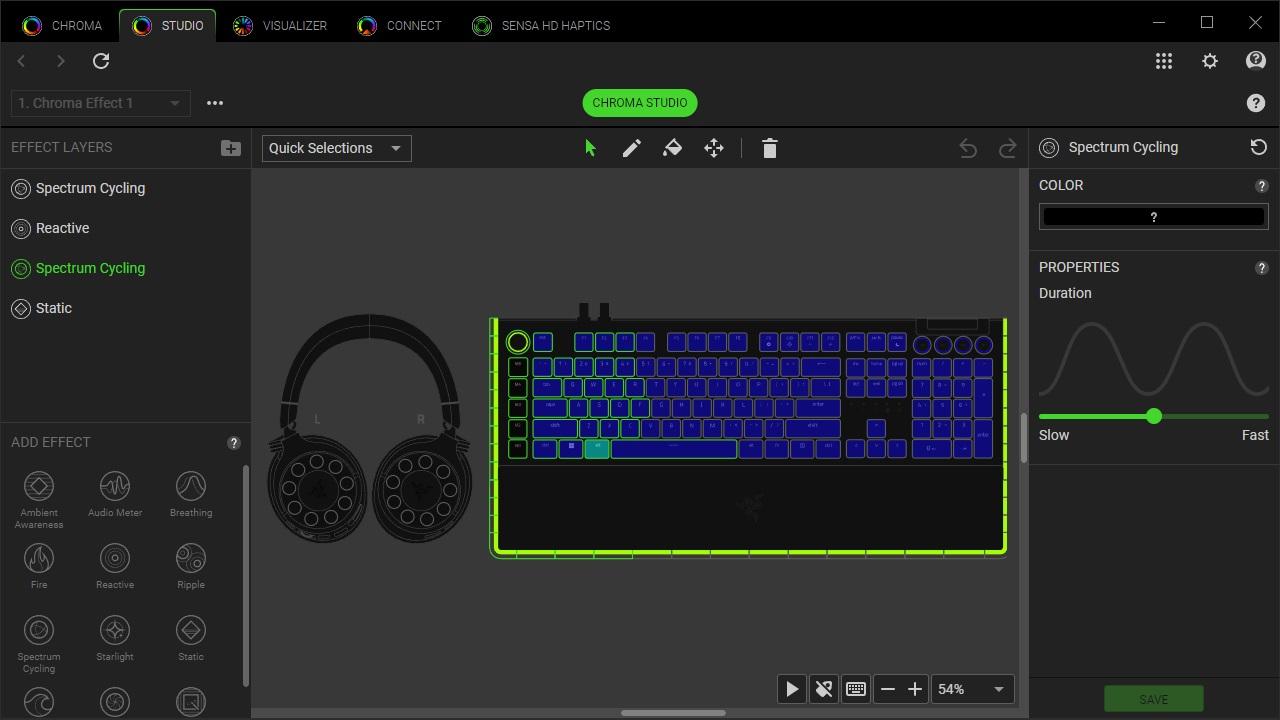This screenshot has width=1280, height=720.
Task: Add Static effect from effects list
Action: pyautogui.click(x=191, y=638)
